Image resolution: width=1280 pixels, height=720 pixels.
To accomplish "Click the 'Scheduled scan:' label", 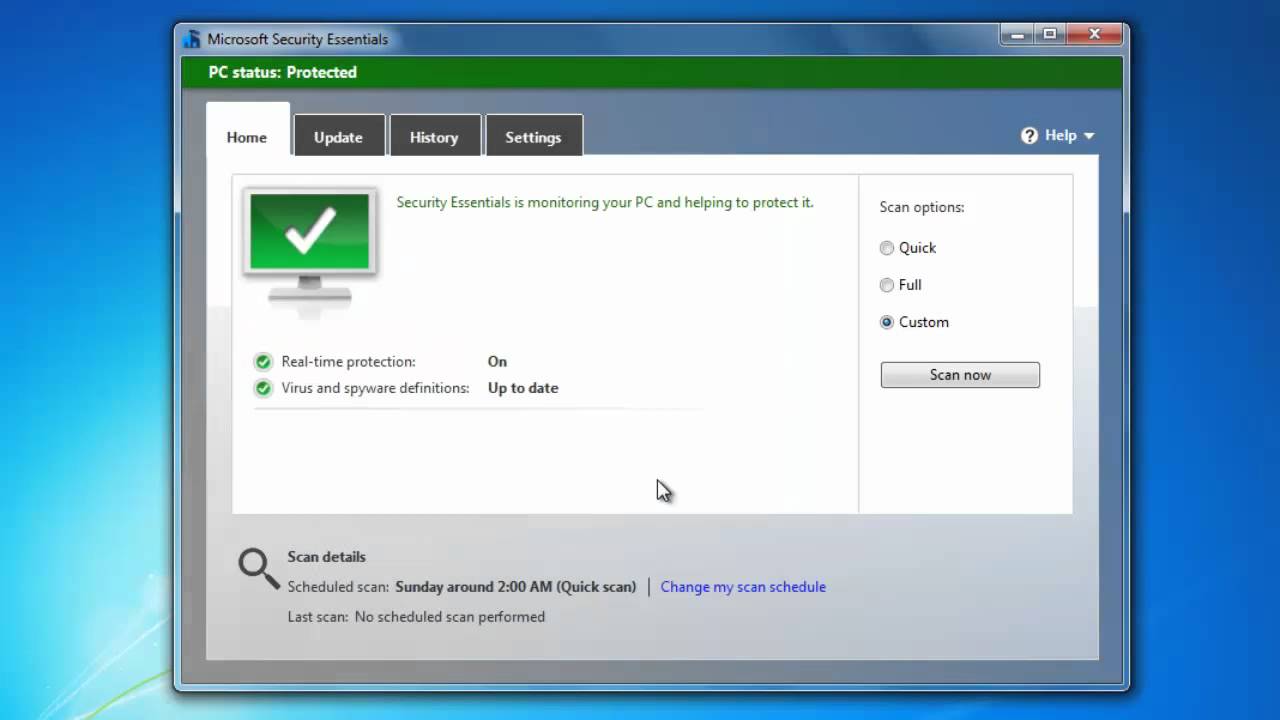I will click(338, 587).
